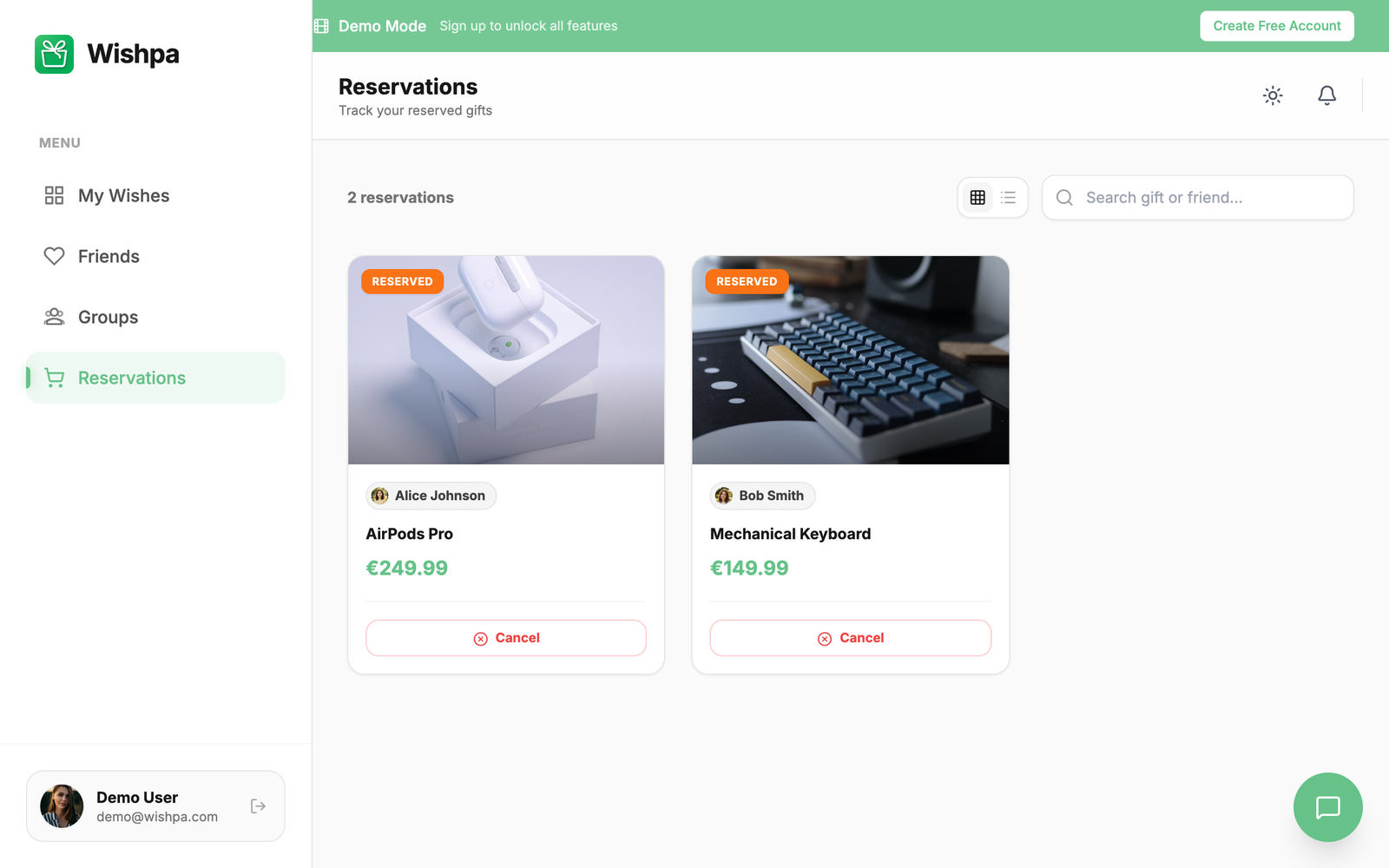Open notifications bell
This screenshot has height=868, width=1389.
click(x=1327, y=95)
